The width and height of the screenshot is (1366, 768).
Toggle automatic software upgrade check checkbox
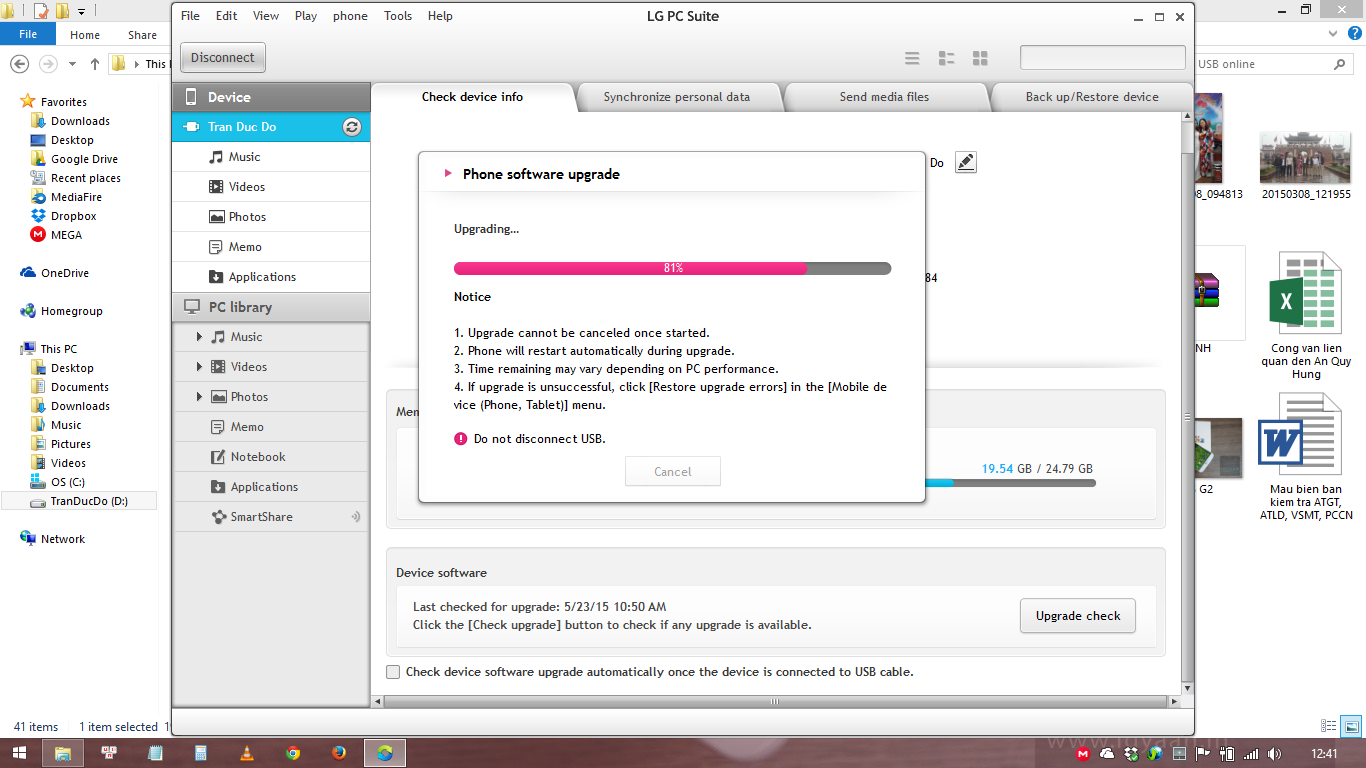(x=394, y=672)
